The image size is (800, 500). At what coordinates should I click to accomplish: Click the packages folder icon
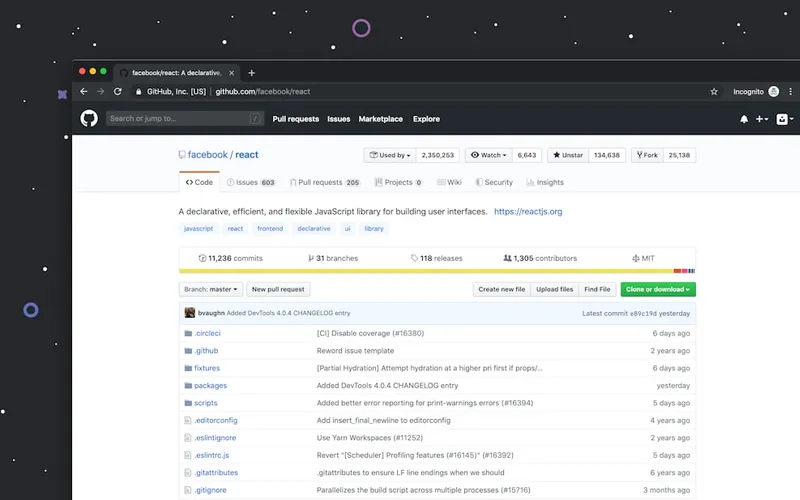(x=188, y=386)
